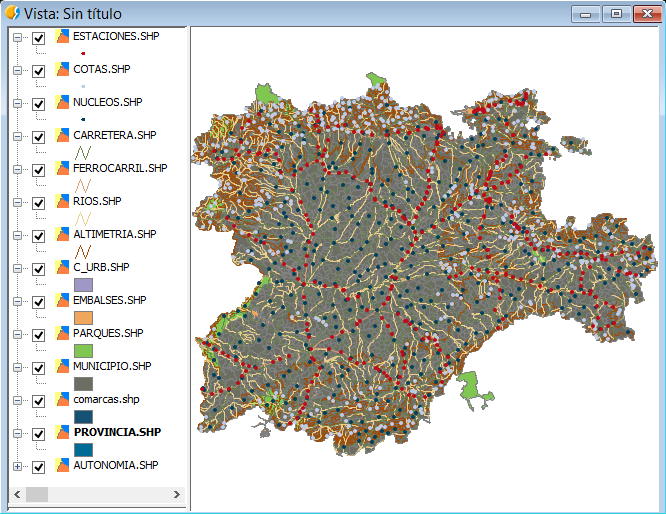Expand the AUTONOMIA.SHP layer legend

click(17, 466)
